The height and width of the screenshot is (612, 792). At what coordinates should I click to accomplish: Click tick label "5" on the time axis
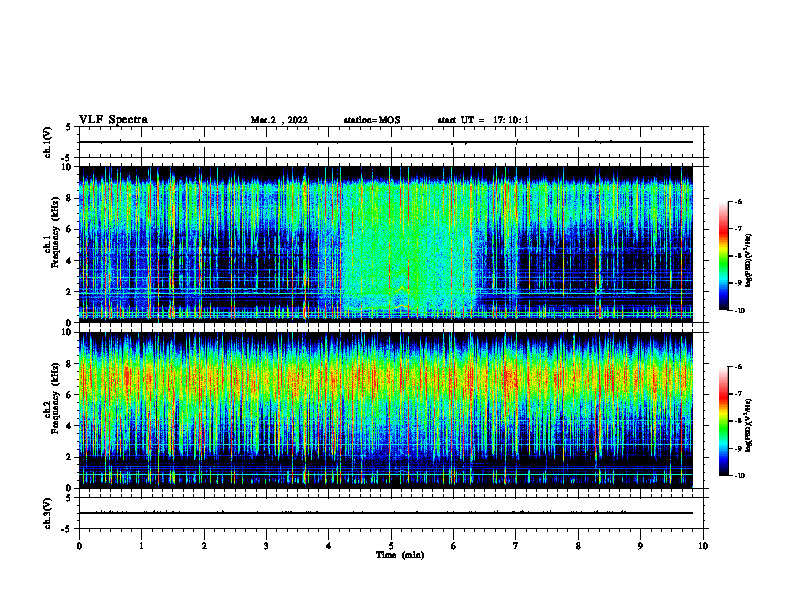(x=391, y=546)
